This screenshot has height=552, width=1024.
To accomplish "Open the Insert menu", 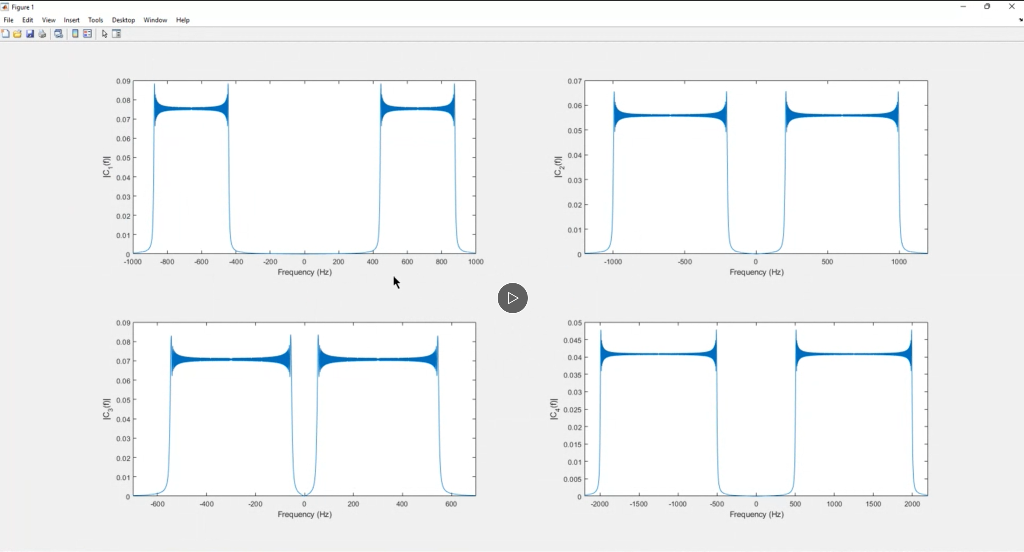I will coord(71,20).
